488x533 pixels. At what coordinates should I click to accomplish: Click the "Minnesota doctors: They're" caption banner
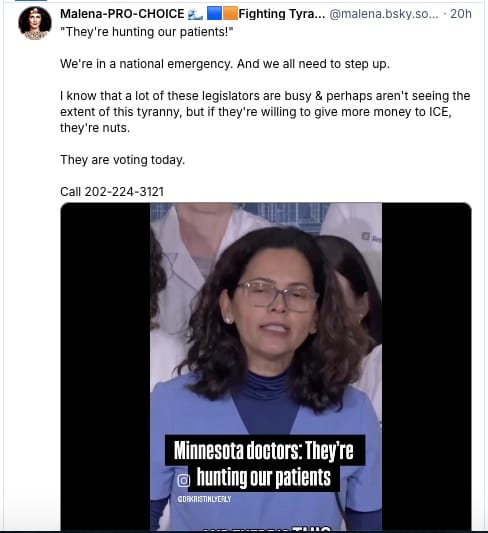pyautogui.click(x=265, y=450)
